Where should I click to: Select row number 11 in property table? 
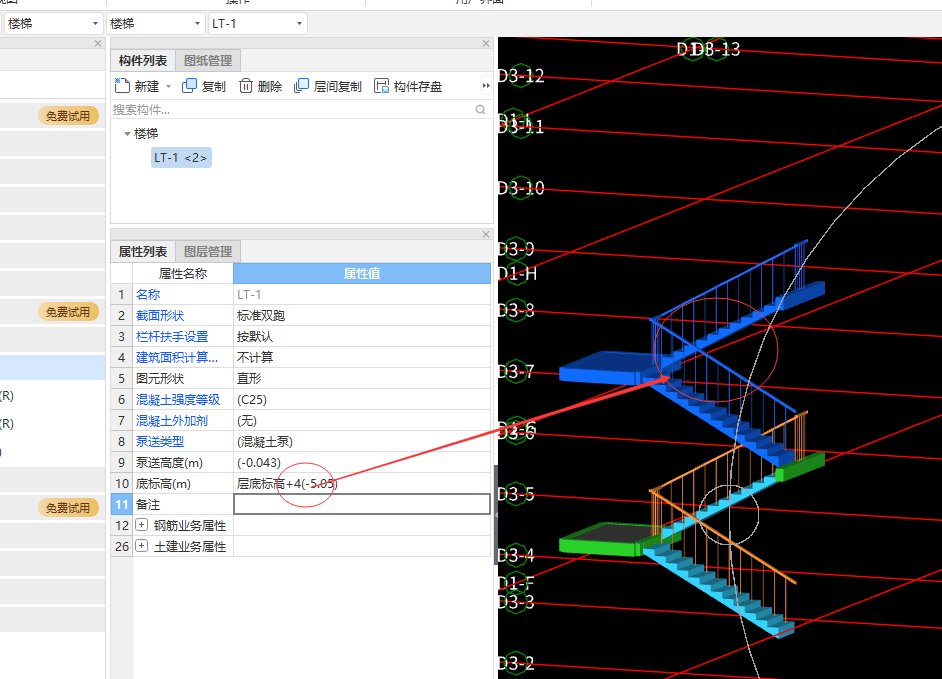click(122, 504)
